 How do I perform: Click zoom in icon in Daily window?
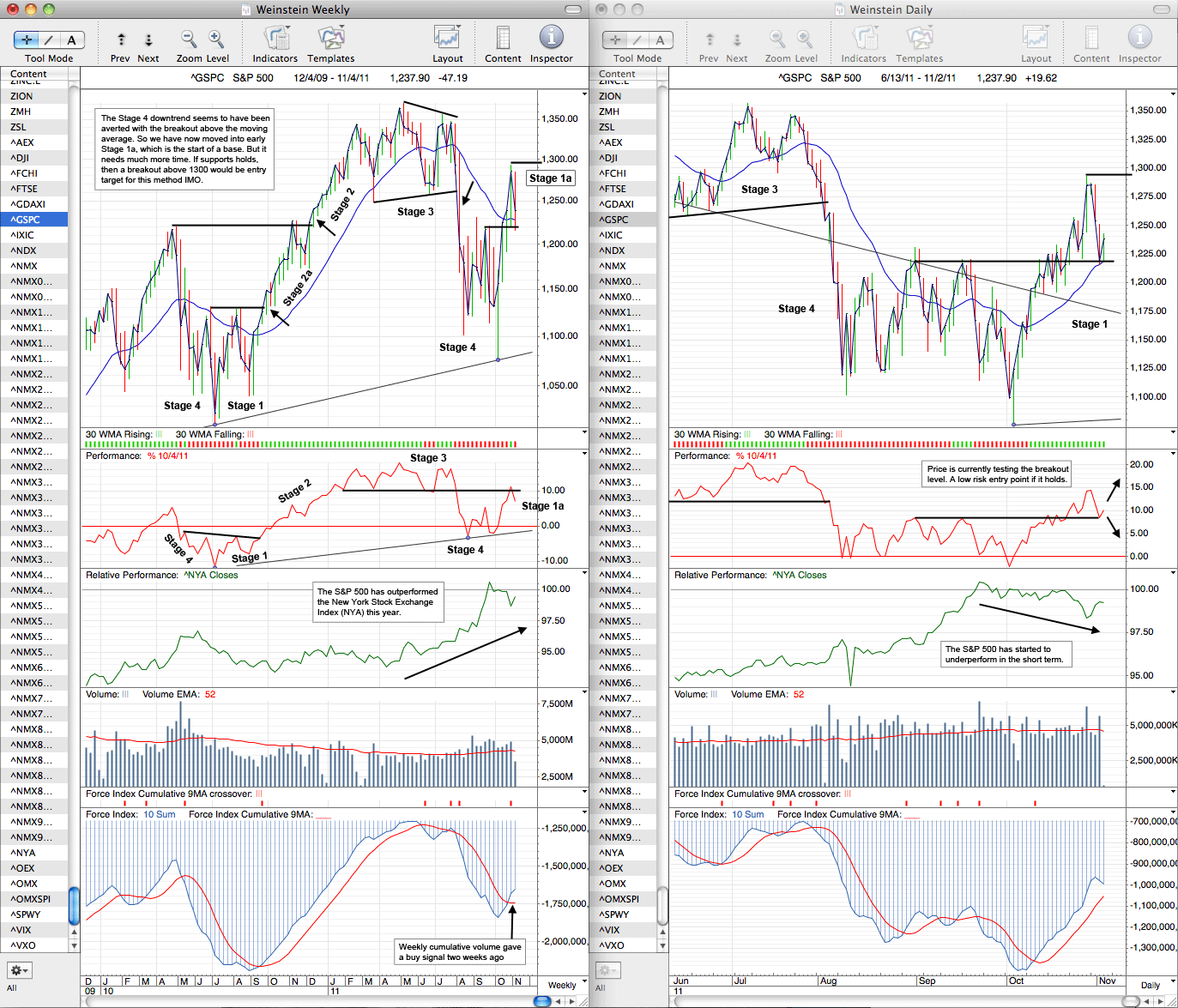click(805, 39)
